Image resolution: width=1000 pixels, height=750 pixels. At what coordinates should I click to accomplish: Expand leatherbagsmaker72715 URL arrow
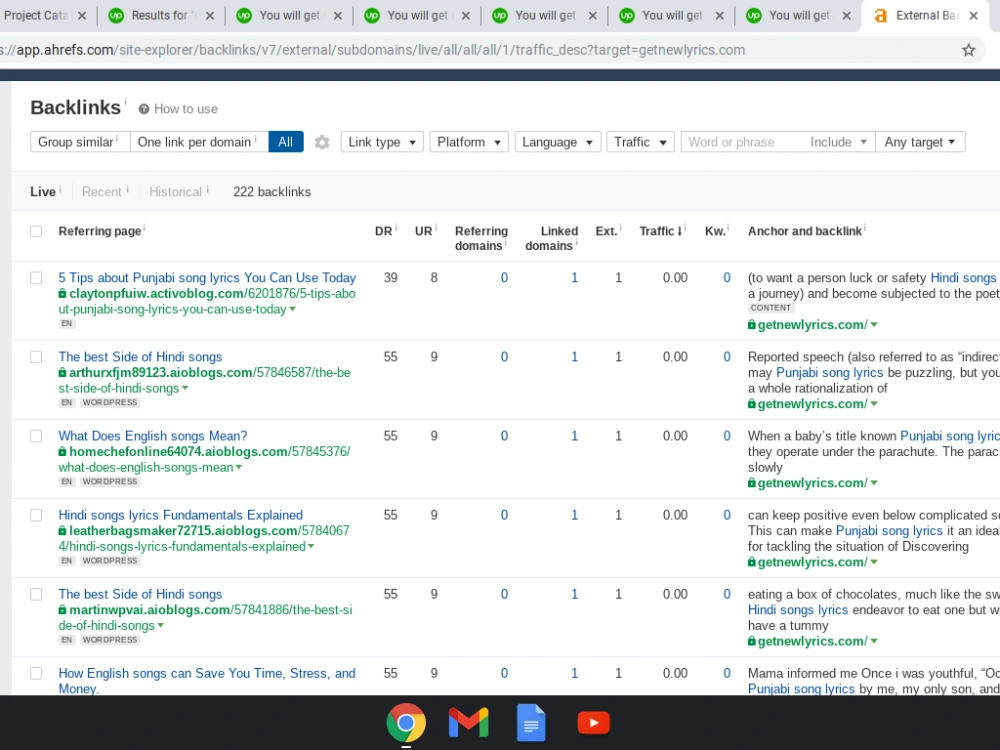(311, 547)
